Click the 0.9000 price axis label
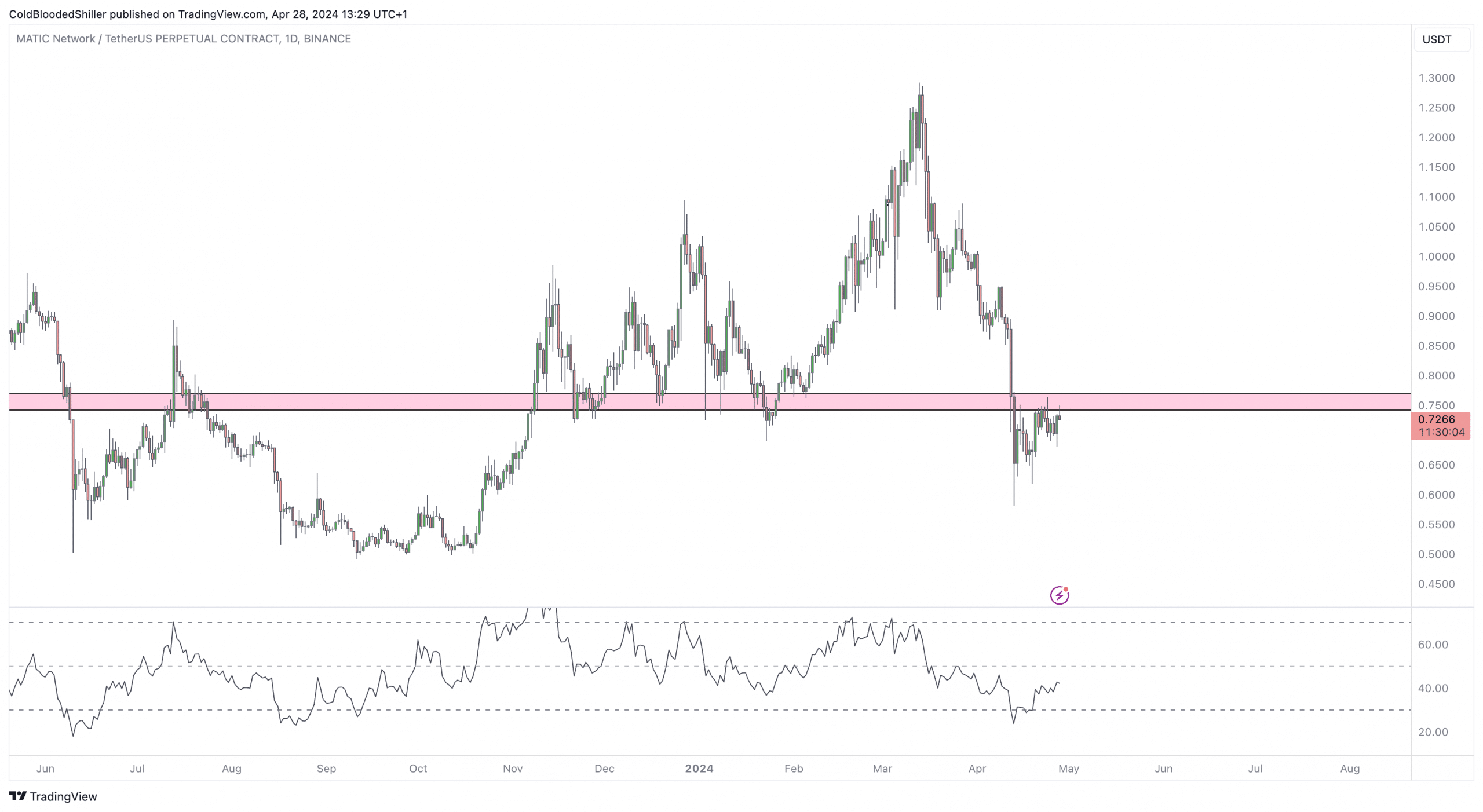1483x812 pixels. click(1436, 316)
